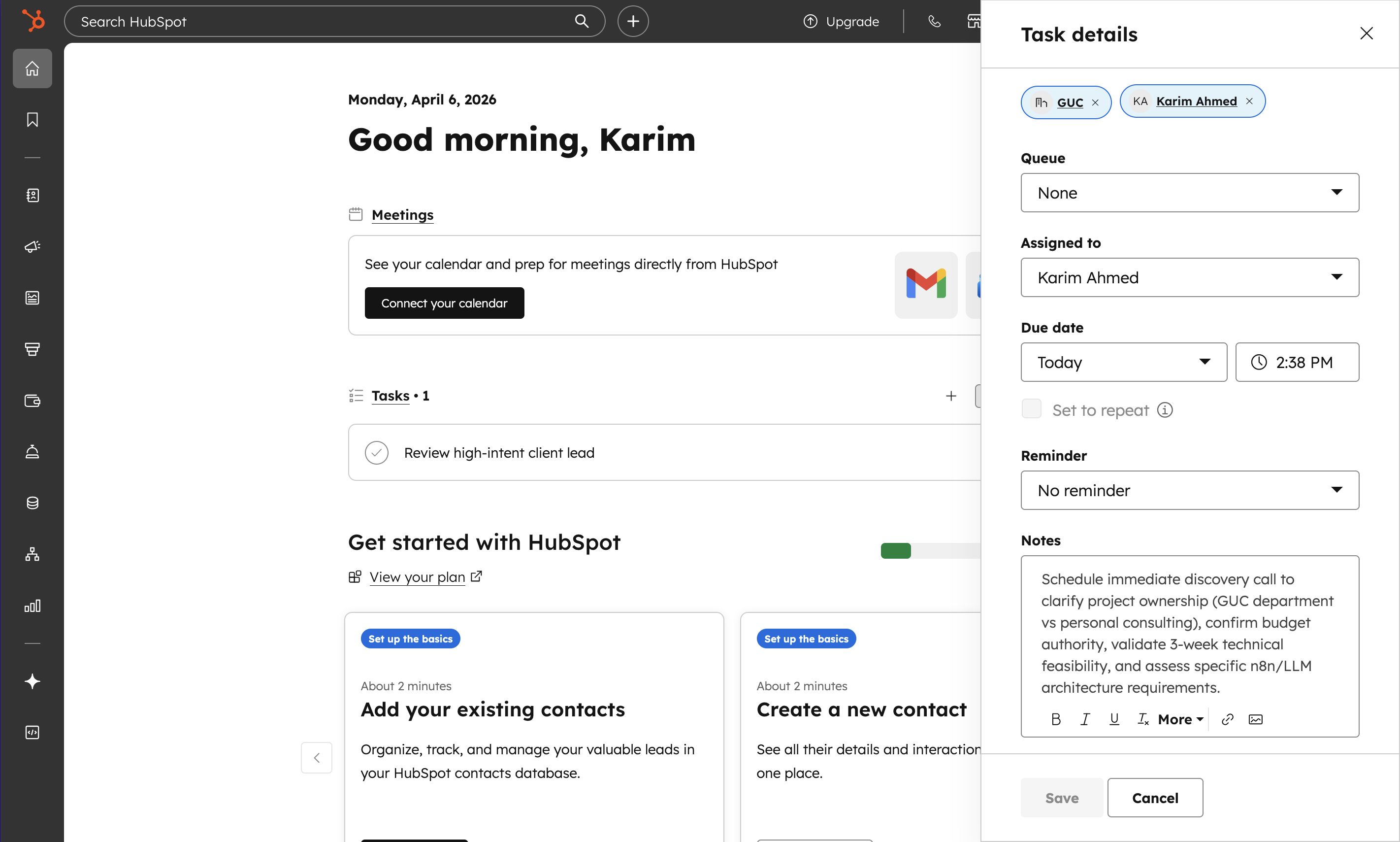Open the Assigned to dropdown
1400x842 pixels.
click(x=1190, y=277)
